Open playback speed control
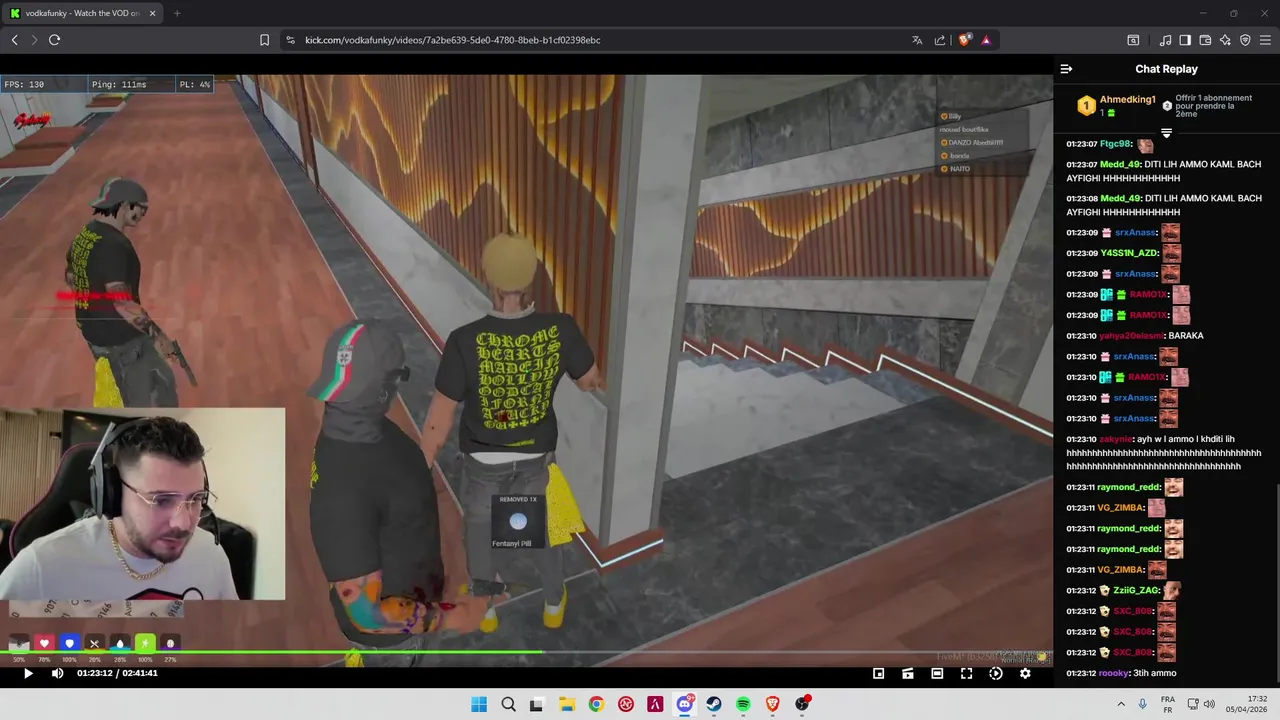Screen dimensions: 1280x720 pyautogui.click(x=996, y=673)
